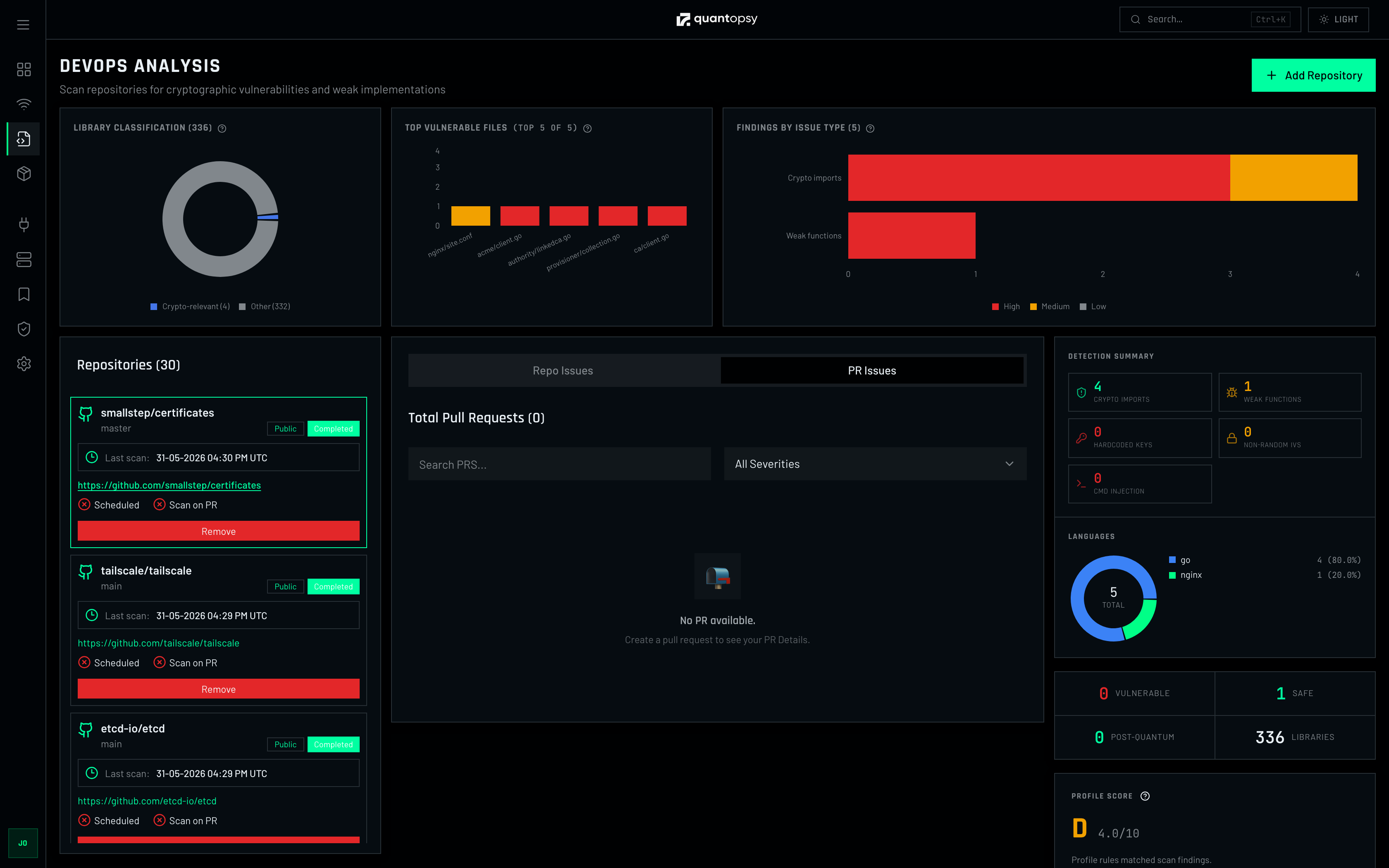Open the plug integrations icon in sidebar

pos(24,224)
